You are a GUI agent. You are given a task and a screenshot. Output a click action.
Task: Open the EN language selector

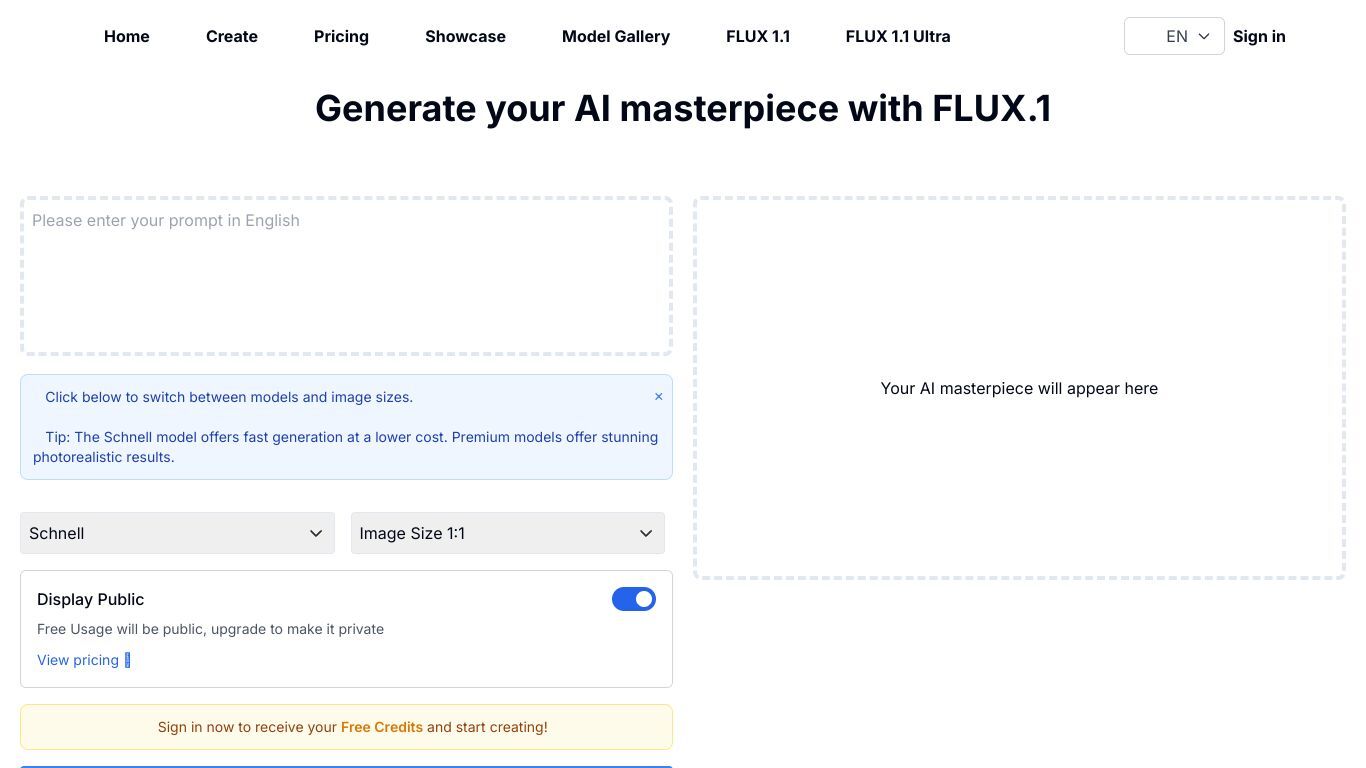point(1174,36)
